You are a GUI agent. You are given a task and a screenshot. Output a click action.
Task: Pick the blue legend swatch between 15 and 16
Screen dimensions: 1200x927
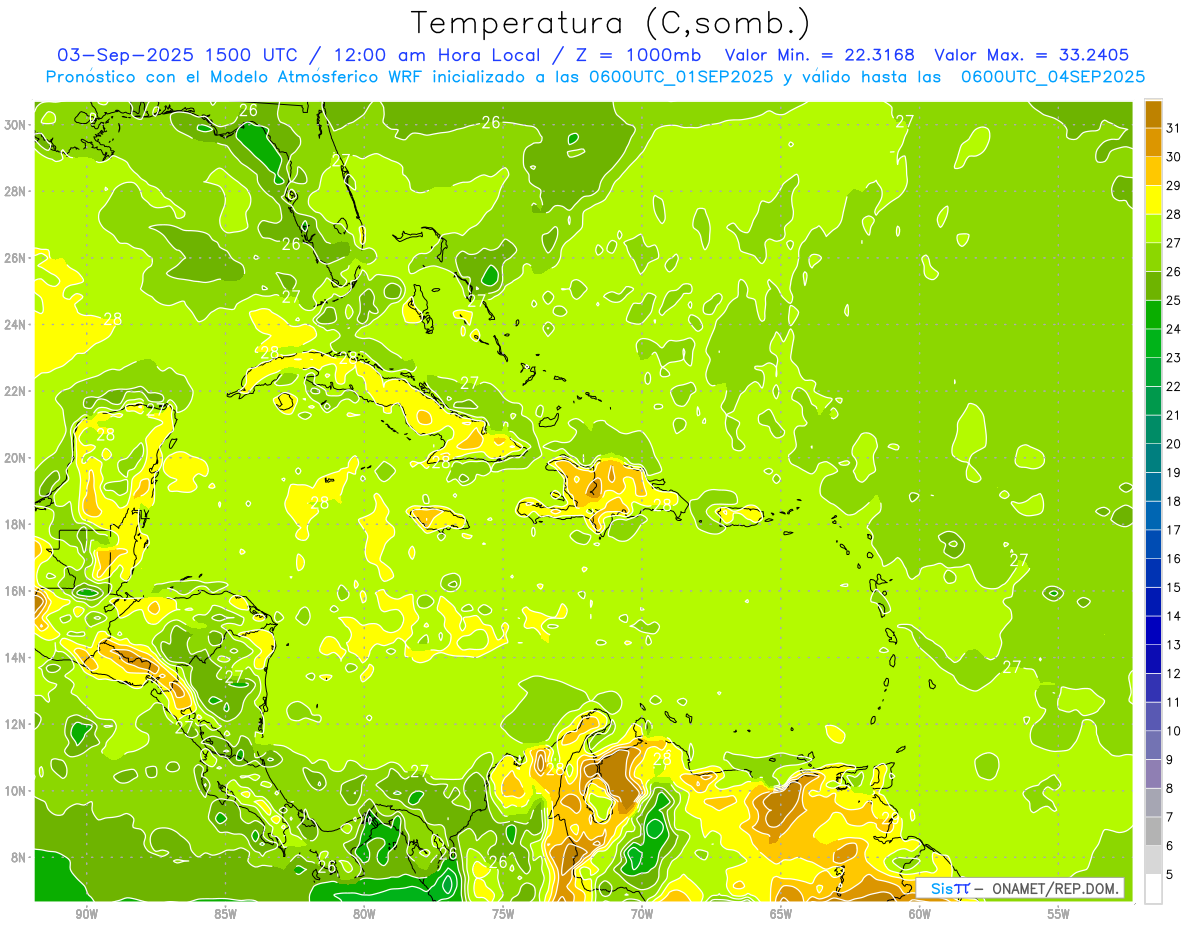coord(1153,573)
